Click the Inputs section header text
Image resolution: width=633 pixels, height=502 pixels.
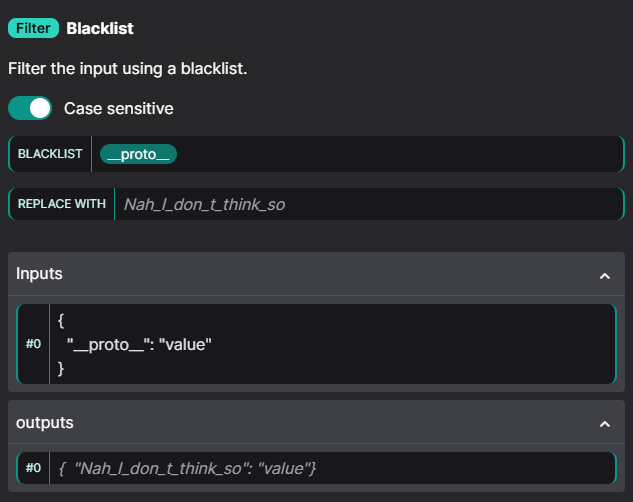coord(39,274)
